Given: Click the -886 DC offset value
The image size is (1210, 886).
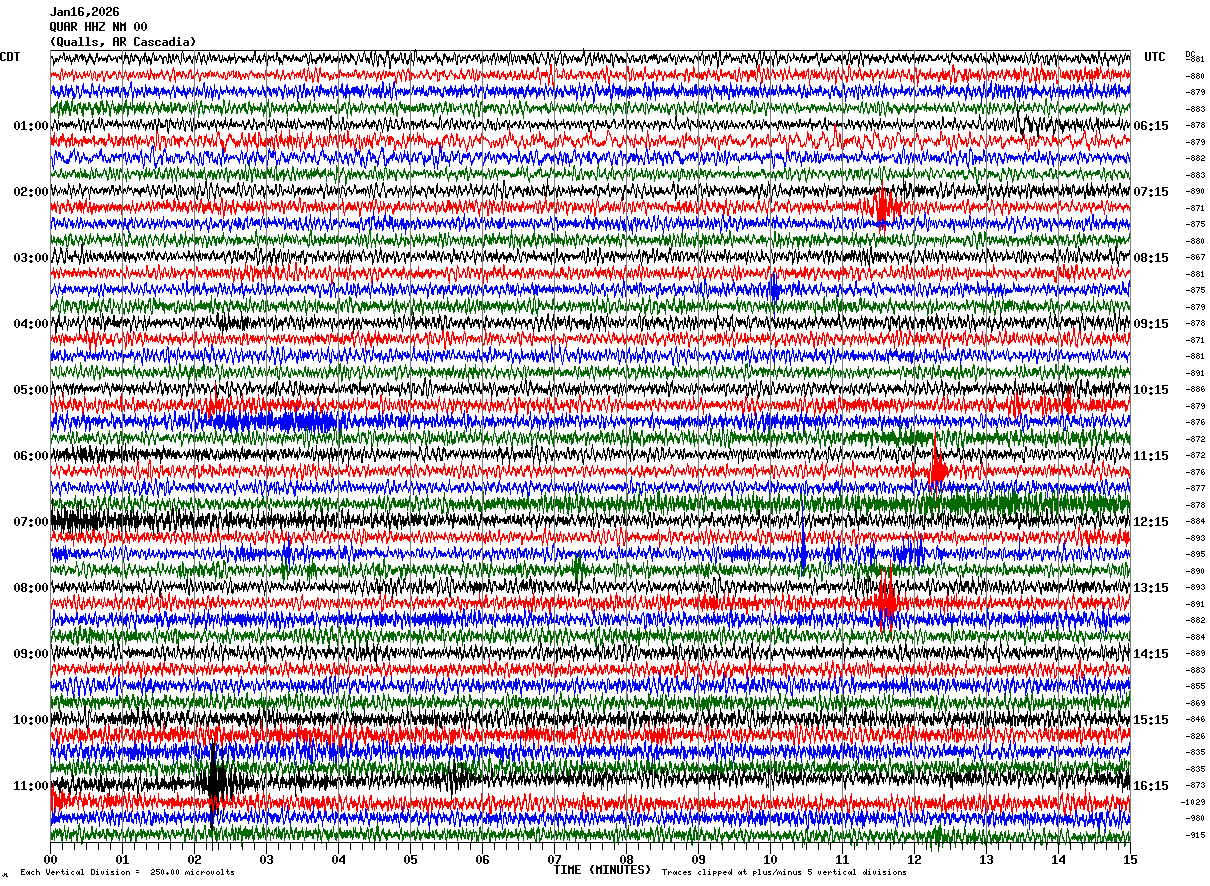Looking at the screenshot, I should [x=1195, y=389].
